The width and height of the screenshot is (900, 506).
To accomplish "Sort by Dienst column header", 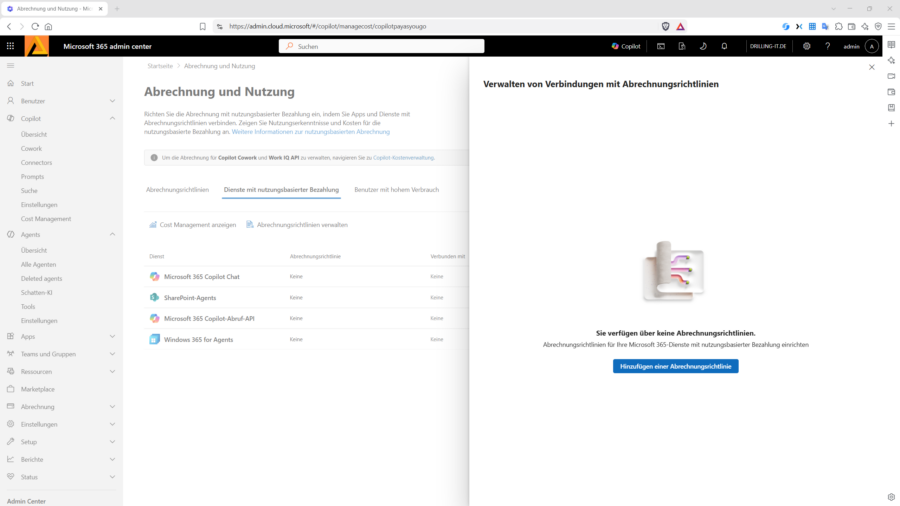I will tap(157, 256).
